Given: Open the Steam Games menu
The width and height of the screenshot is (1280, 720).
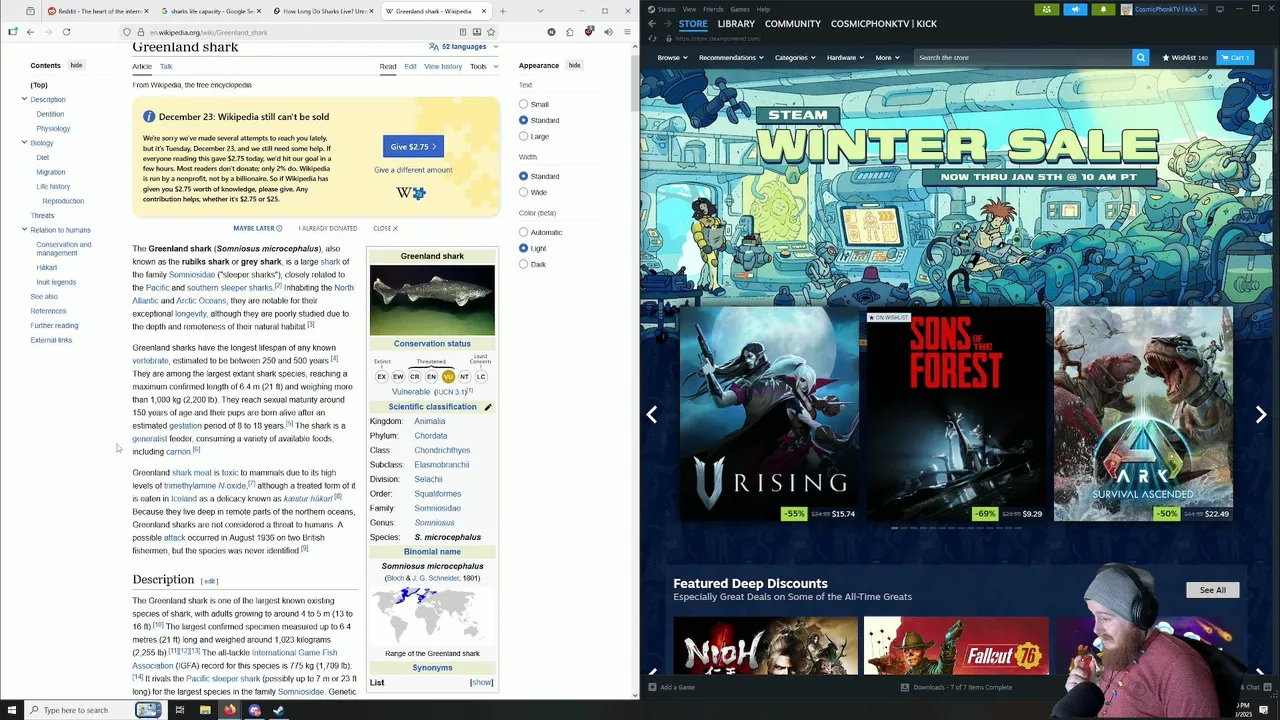Looking at the screenshot, I should coord(740,9).
